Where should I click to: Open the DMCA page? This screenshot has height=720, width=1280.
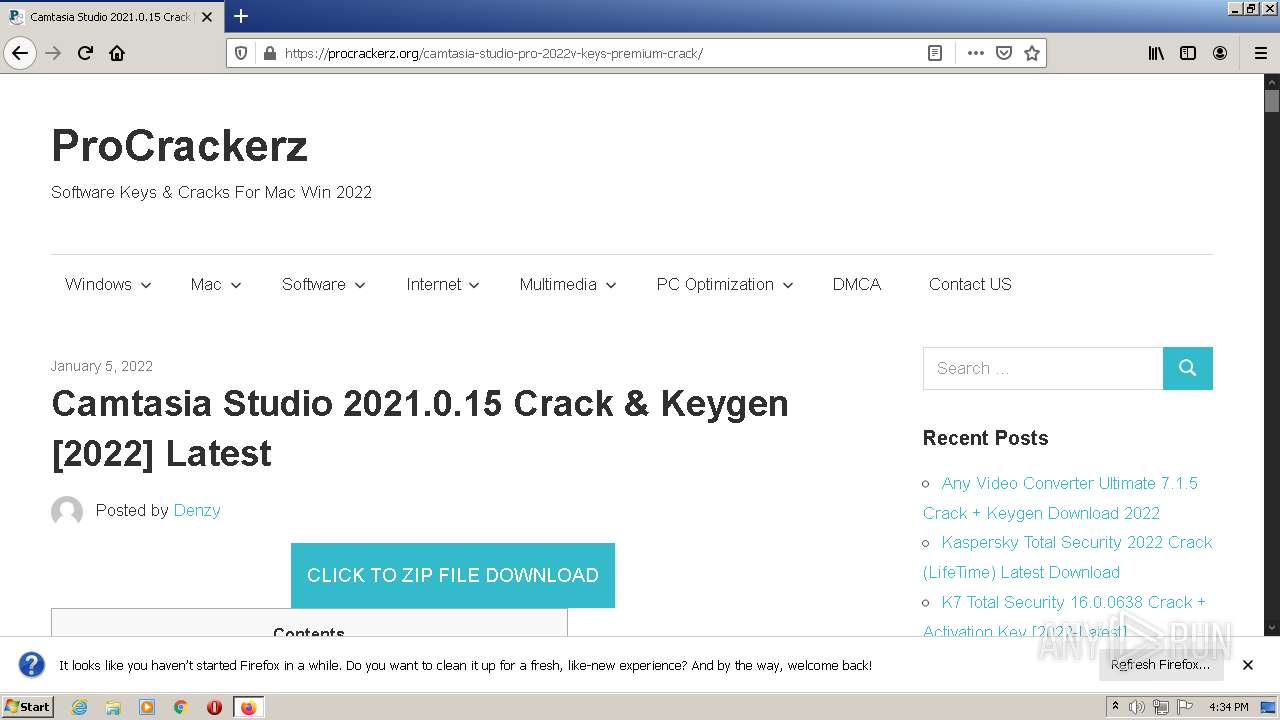(857, 284)
